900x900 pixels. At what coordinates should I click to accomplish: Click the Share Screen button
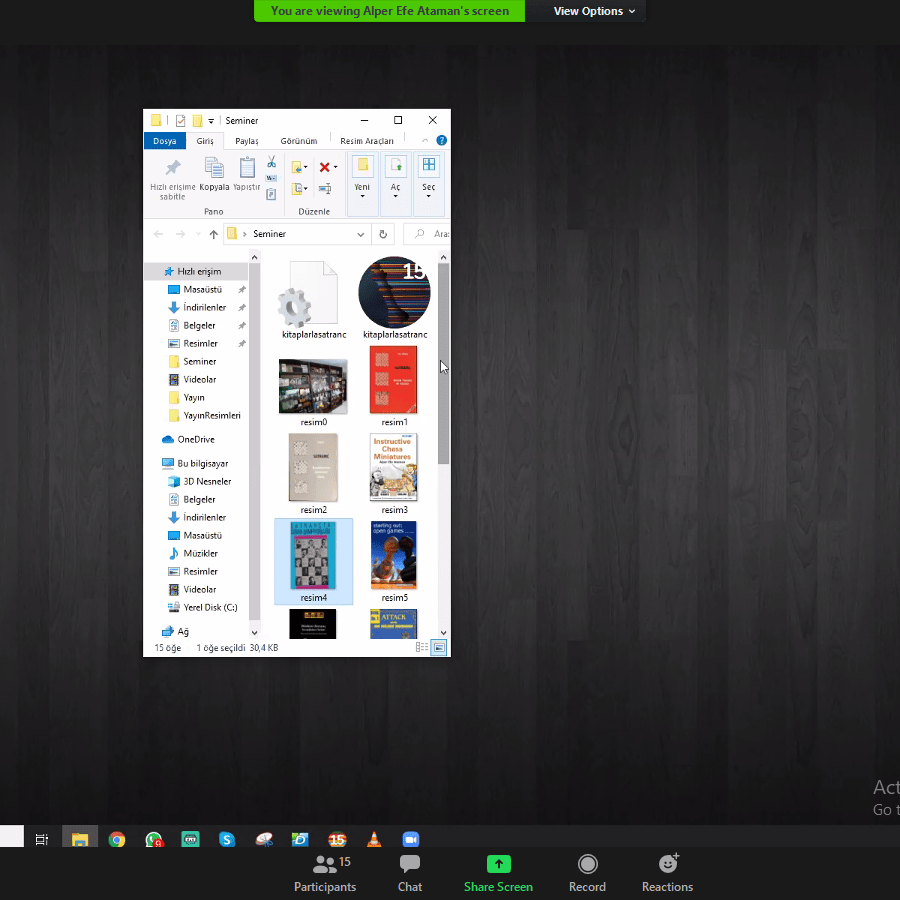[x=498, y=872]
